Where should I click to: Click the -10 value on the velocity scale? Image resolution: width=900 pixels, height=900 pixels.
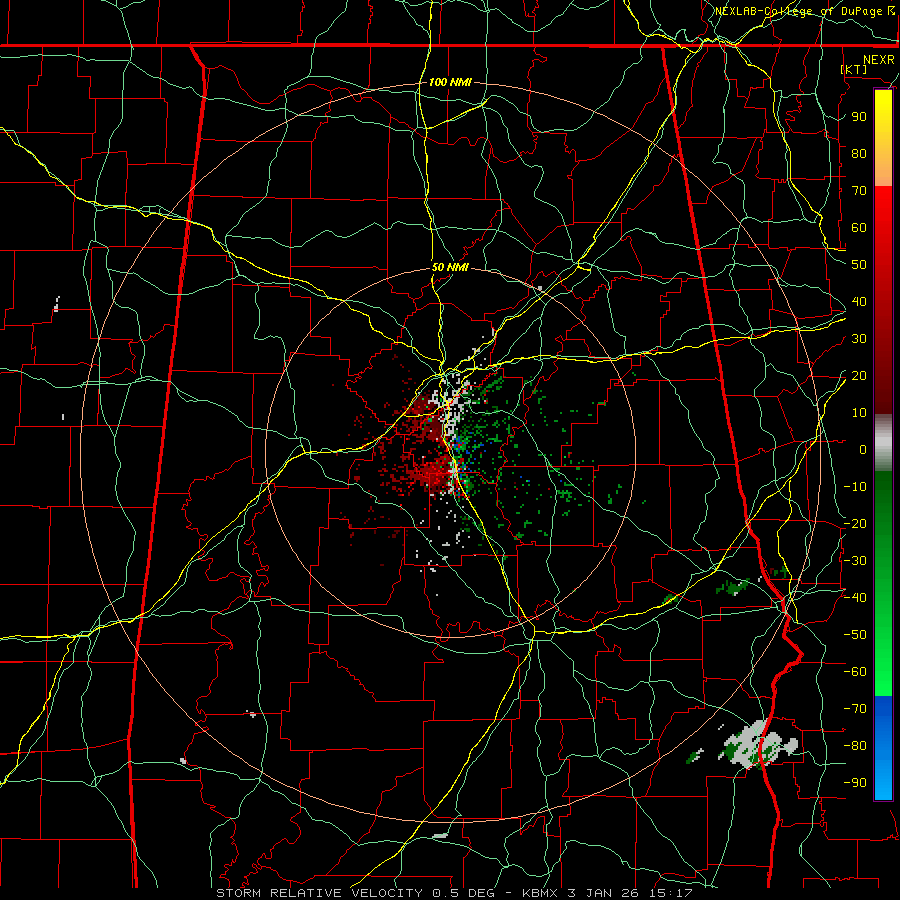pos(855,487)
